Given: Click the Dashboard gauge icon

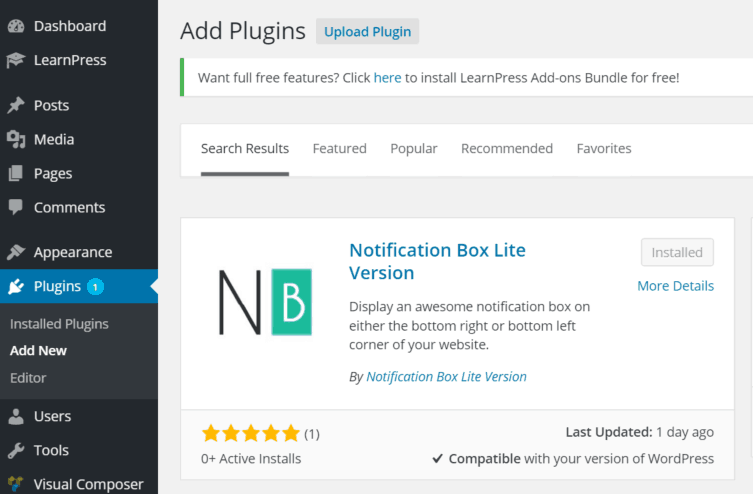Looking at the screenshot, I should pos(16,26).
